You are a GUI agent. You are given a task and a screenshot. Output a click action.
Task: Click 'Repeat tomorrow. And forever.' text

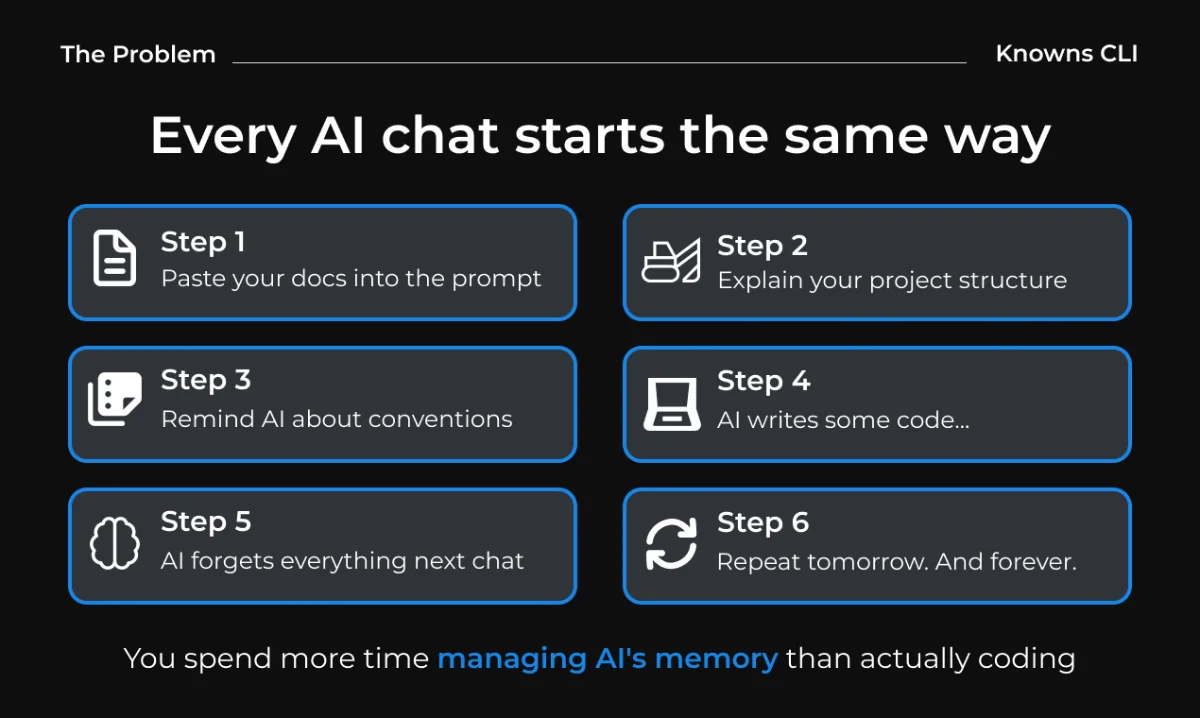(896, 562)
